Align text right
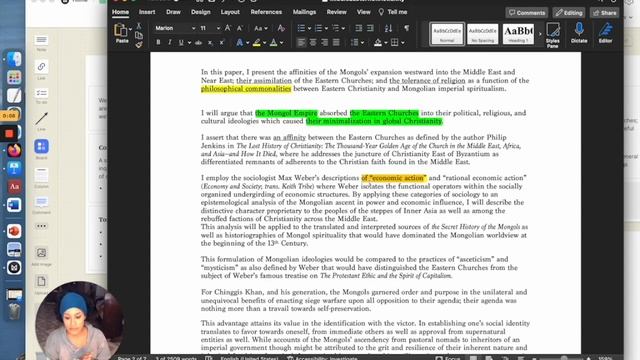This screenshot has width=640, height=360. pos(324,42)
